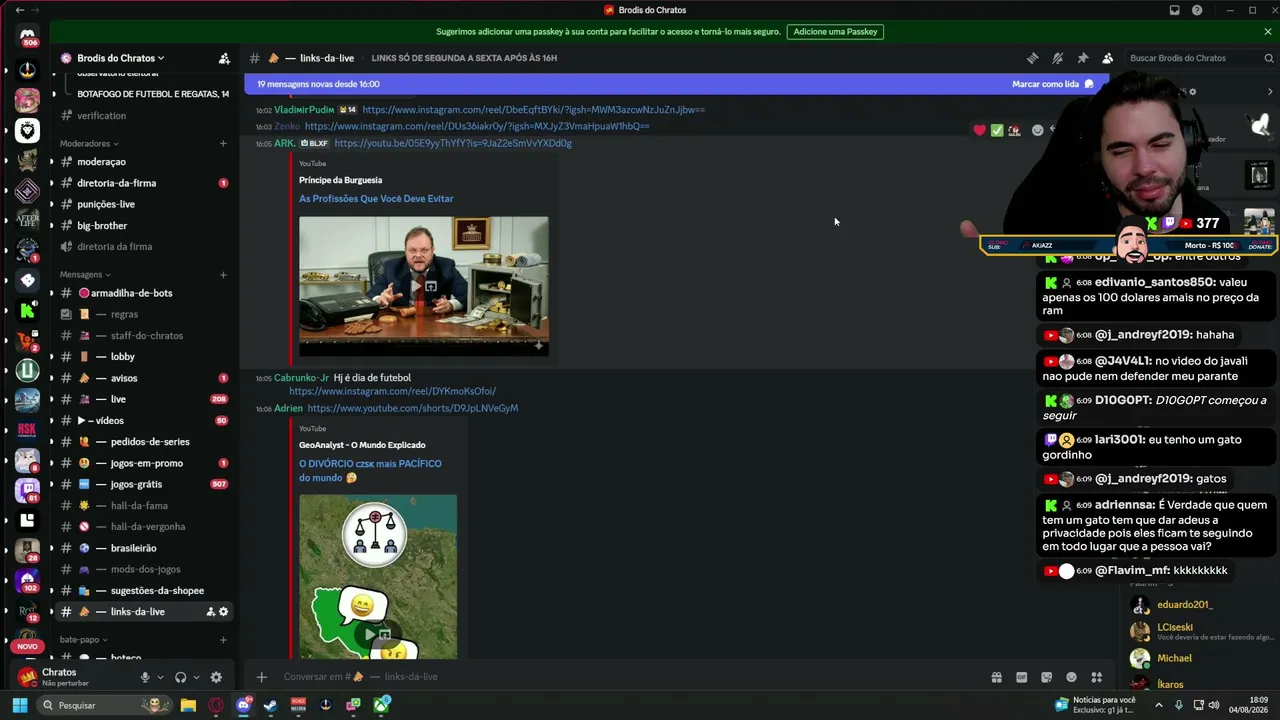
Task: Show hidden system tray icons
Action: pos(1159,705)
